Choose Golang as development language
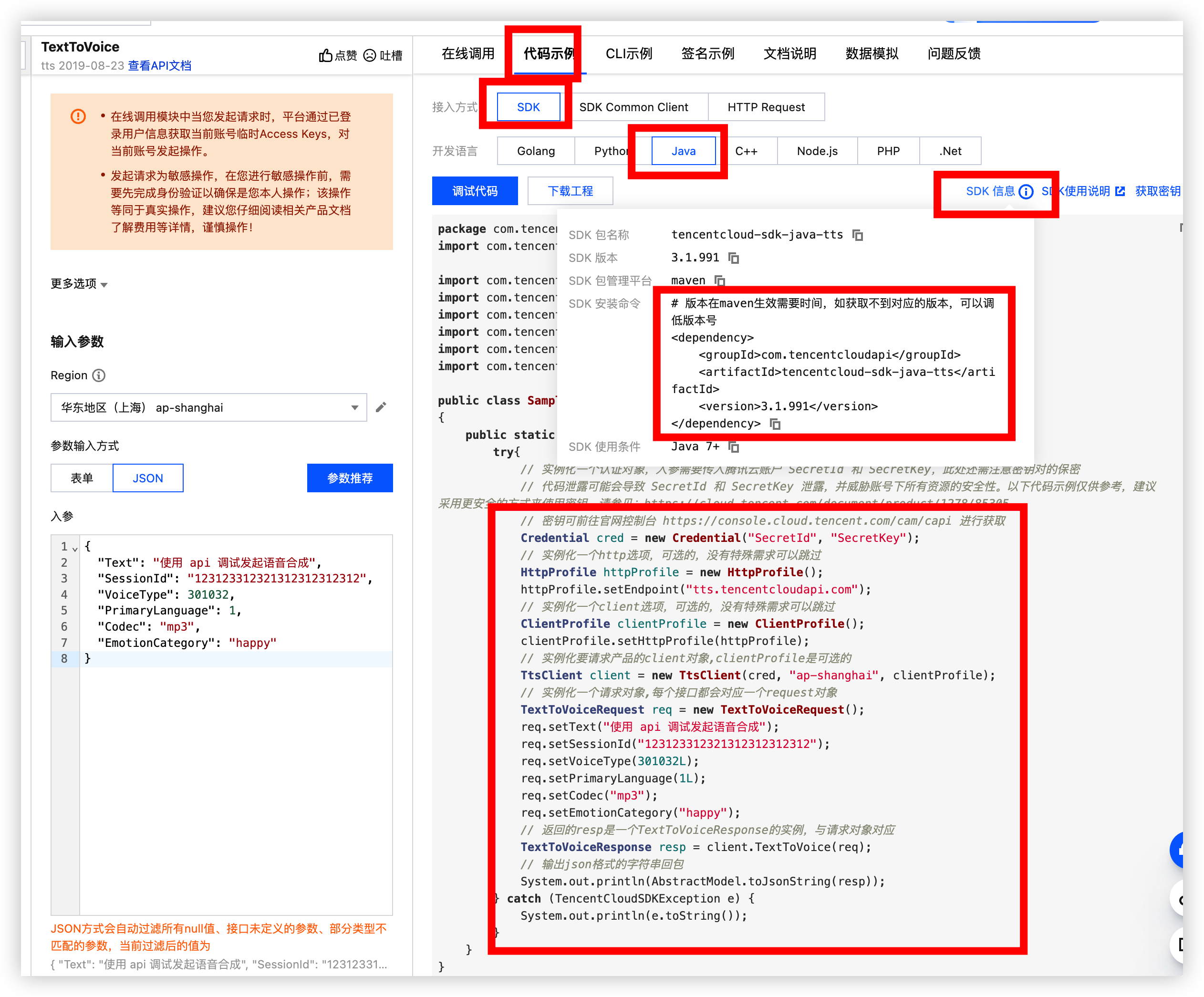1204x997 pixels. pyautogui.click(x=536, y=151)
